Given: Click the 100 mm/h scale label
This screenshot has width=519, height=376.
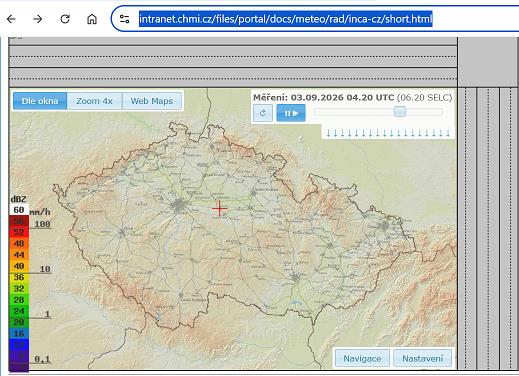Looking at the screenshot, I should (42, 224).
